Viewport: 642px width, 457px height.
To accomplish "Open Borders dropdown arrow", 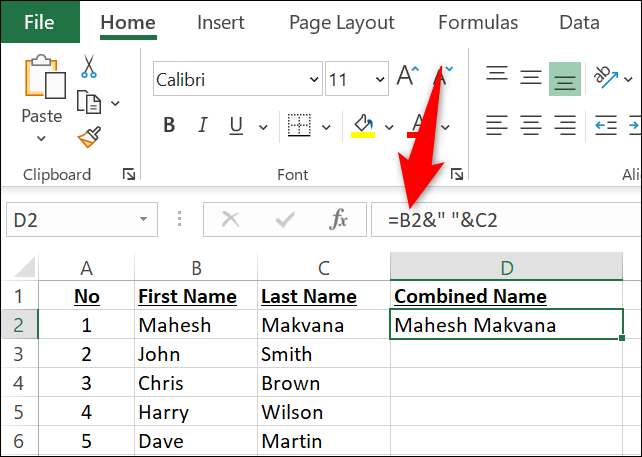I will [x=326, y=127].
